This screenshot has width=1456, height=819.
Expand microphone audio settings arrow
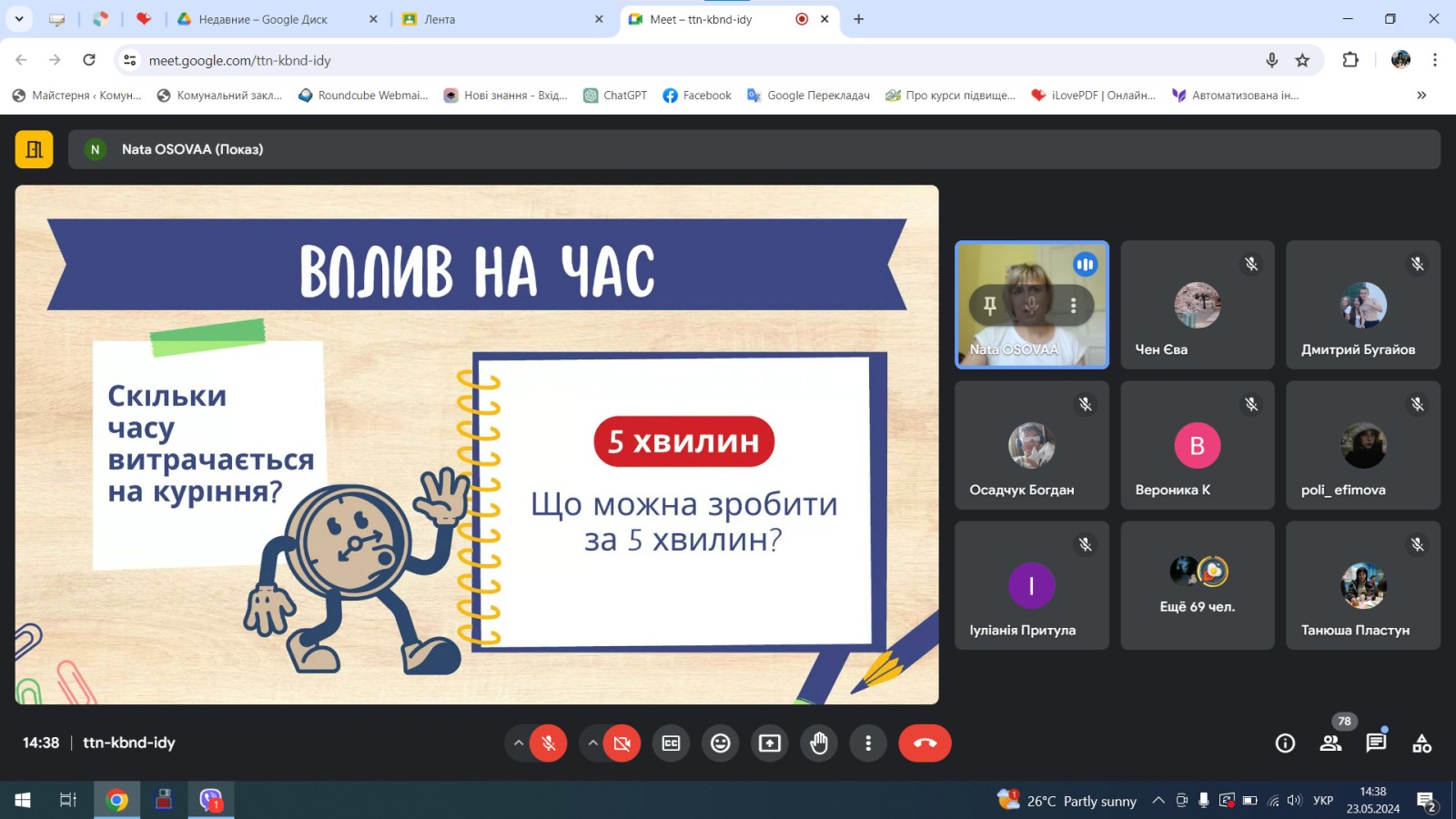pos(519,743)
